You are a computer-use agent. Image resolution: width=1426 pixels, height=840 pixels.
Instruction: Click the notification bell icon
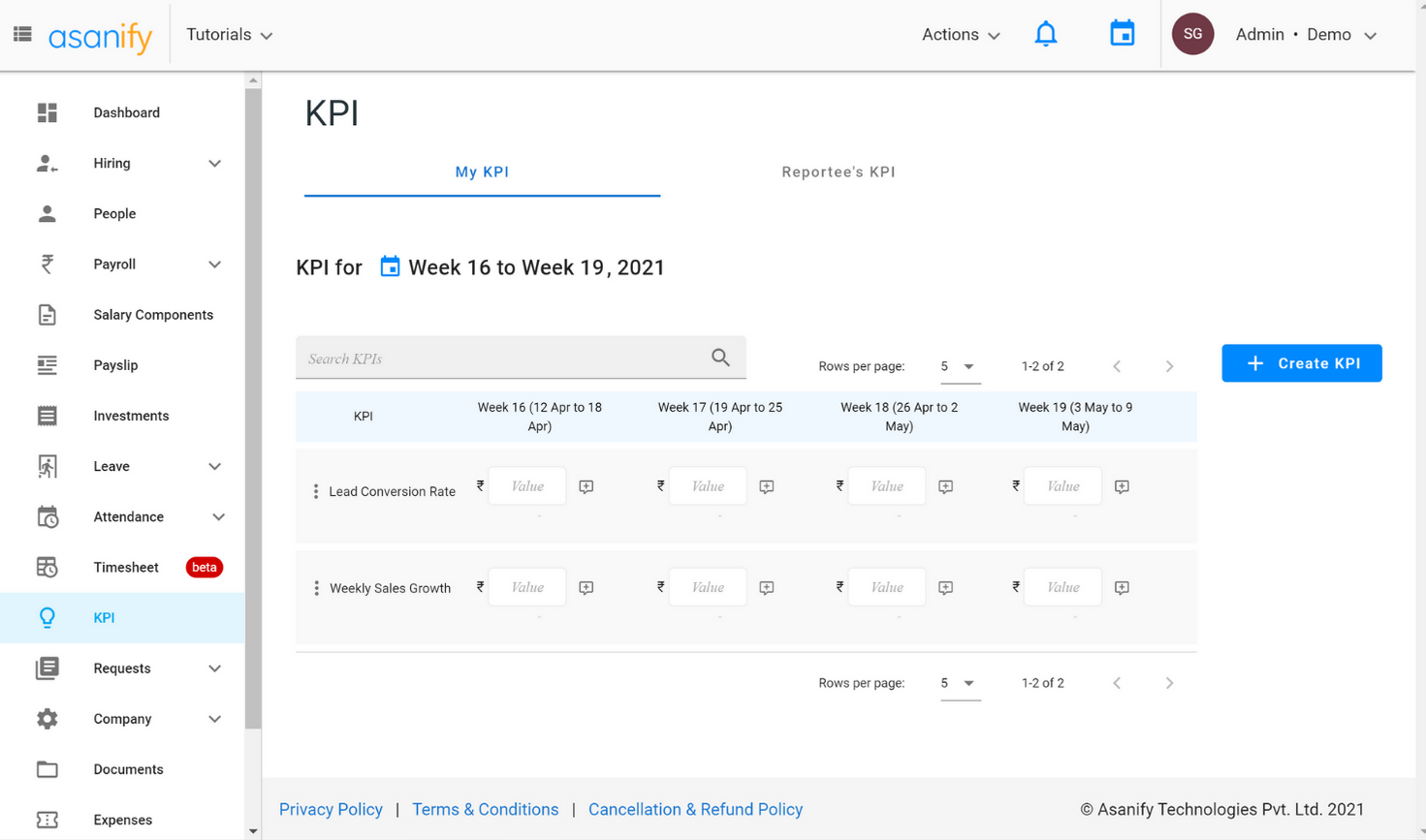click(1045, 35)
